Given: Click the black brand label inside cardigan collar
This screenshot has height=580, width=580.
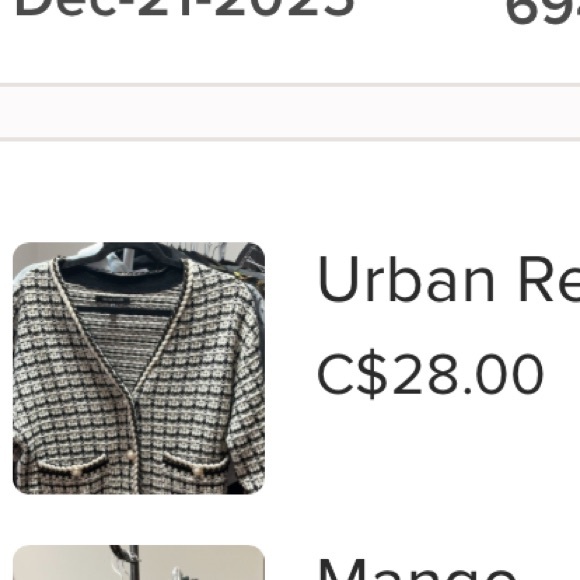Looking at the screenshot, I should click(x=112, y=300).
